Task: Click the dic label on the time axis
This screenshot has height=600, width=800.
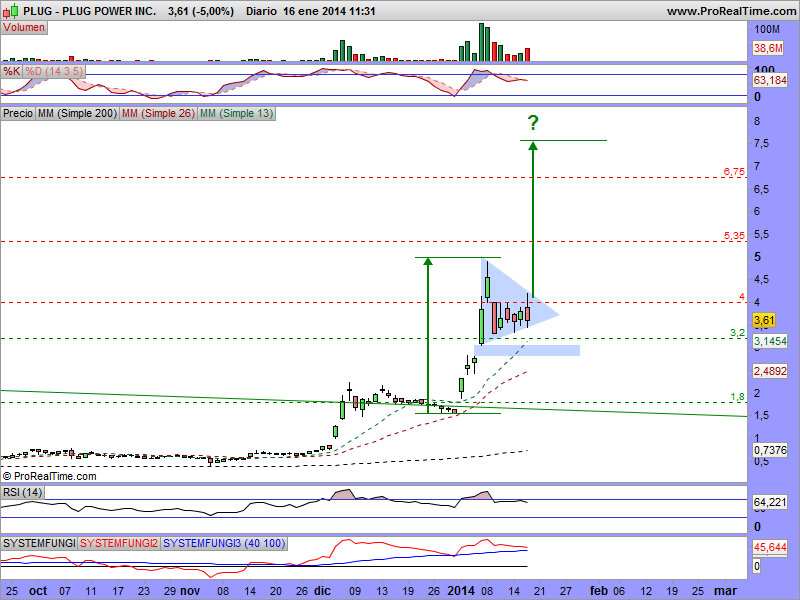Action: pos(322,591)
